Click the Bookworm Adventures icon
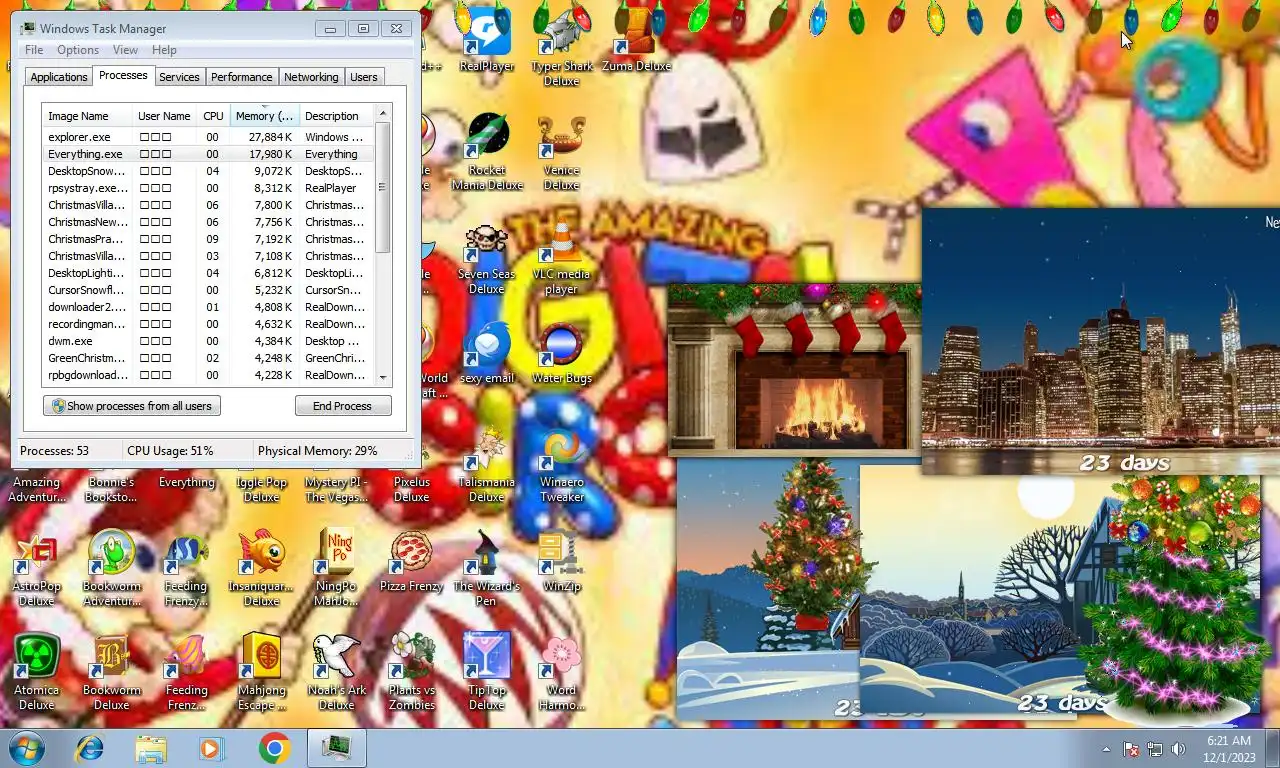Viewport: 1280px width, 768px height. pos(111,567)
